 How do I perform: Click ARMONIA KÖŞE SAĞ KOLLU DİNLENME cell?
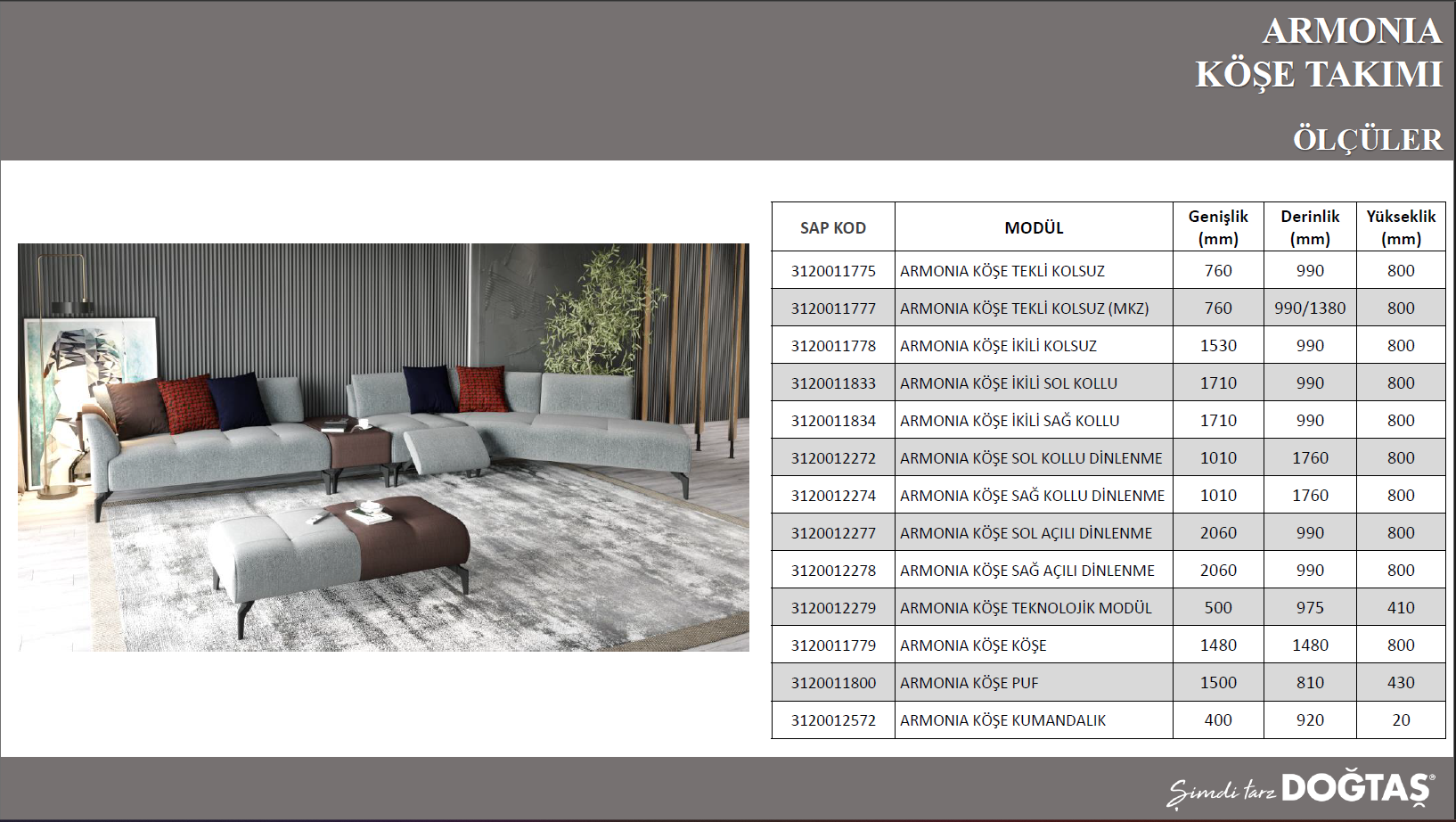coord(1034,496)
